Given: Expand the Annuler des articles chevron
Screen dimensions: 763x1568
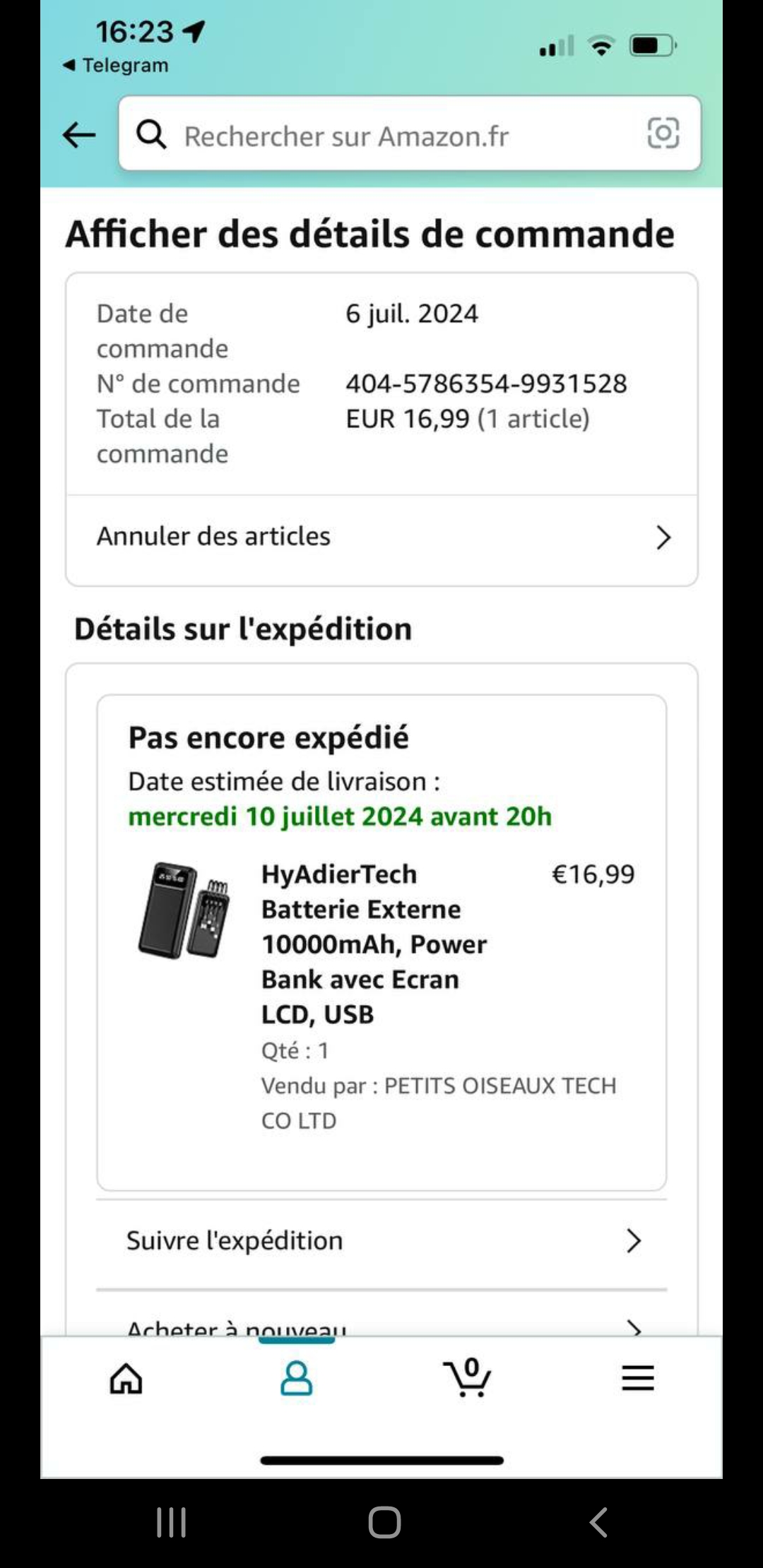Looking at the screenshot, I should 663,537.
